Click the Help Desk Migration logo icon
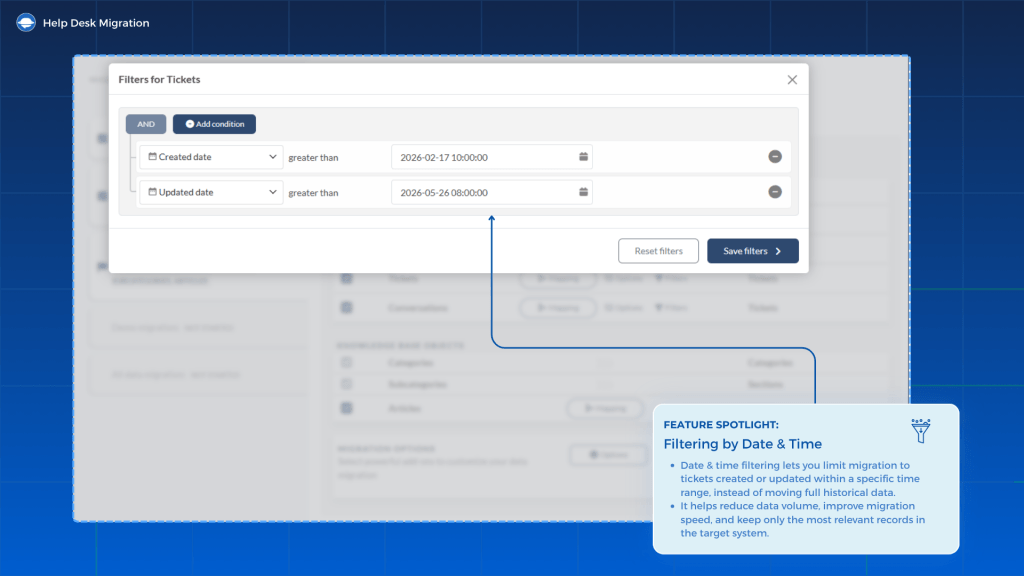The width and height of the screenshot is (1024, 576). [x=26, y=23]
